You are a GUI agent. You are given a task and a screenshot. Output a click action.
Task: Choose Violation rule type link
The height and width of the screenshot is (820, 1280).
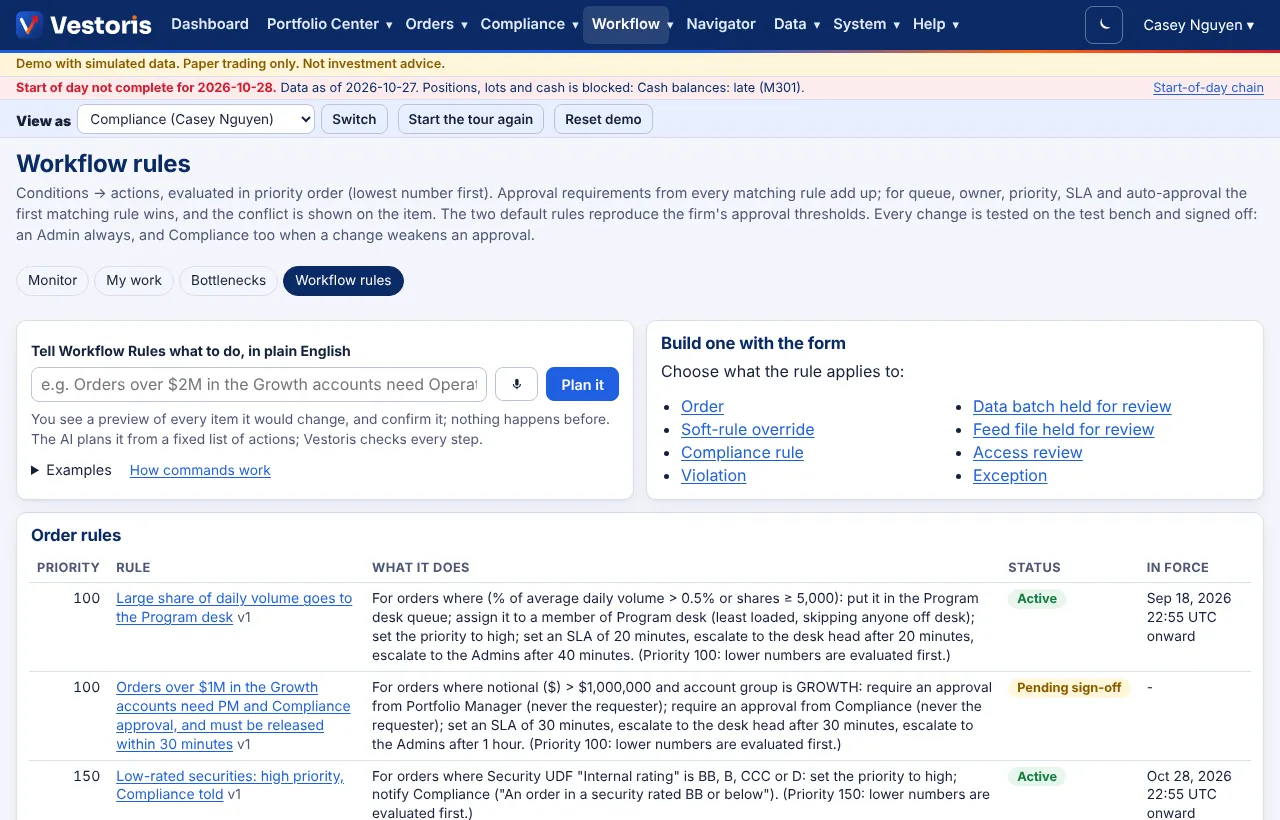click(713, 475)
